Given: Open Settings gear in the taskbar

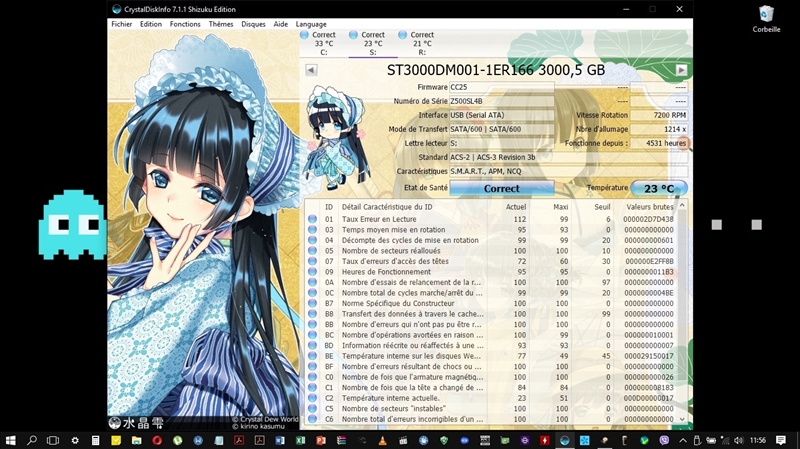Looking at the screenshot, I should 75,440.
